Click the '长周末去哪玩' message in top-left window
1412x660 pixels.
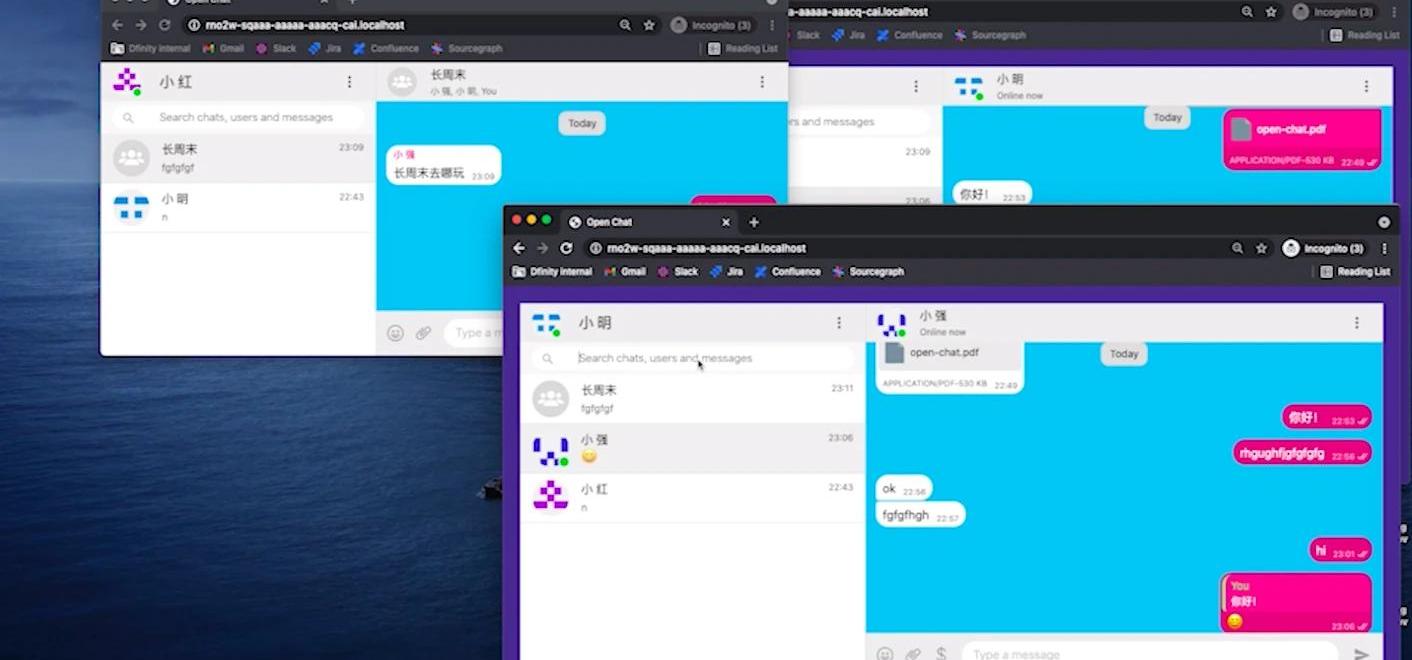[x=443, y=165]
